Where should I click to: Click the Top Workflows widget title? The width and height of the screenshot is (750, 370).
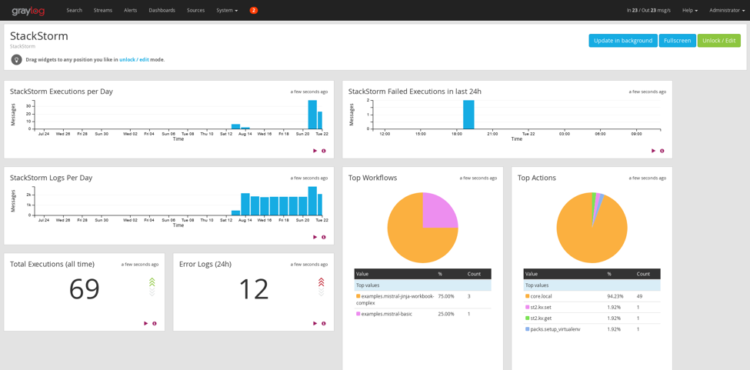373,178
